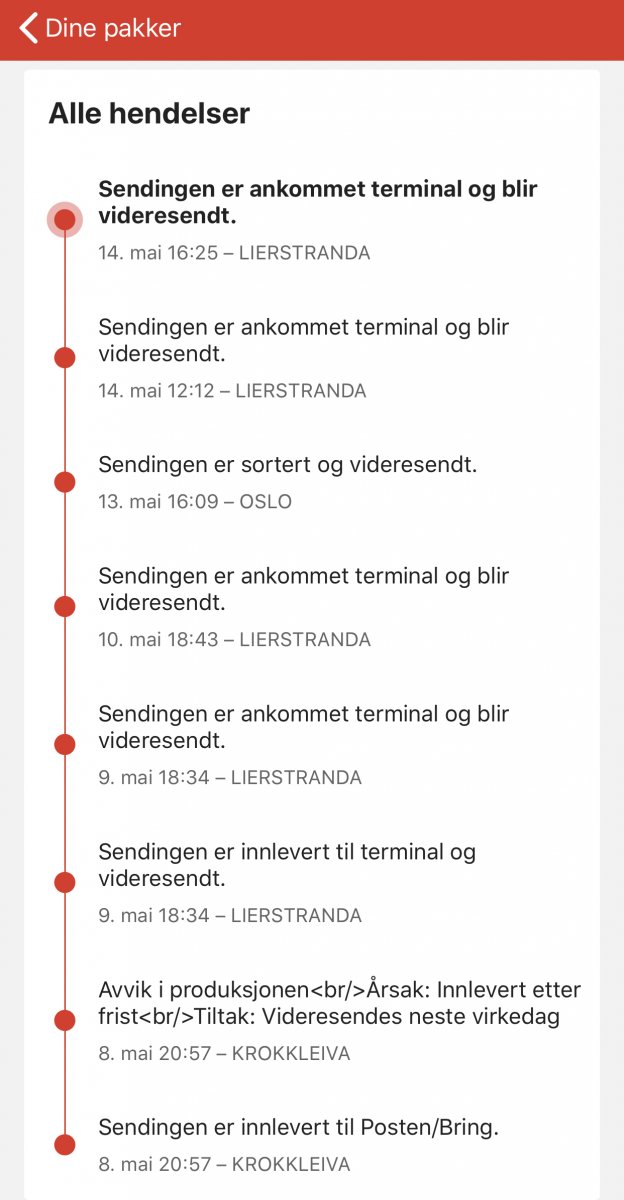624x1200 pixels.
Task: Click timeline dot for 'ankommet terminal' 9. mai event
Action: click(x=65, y=744)
